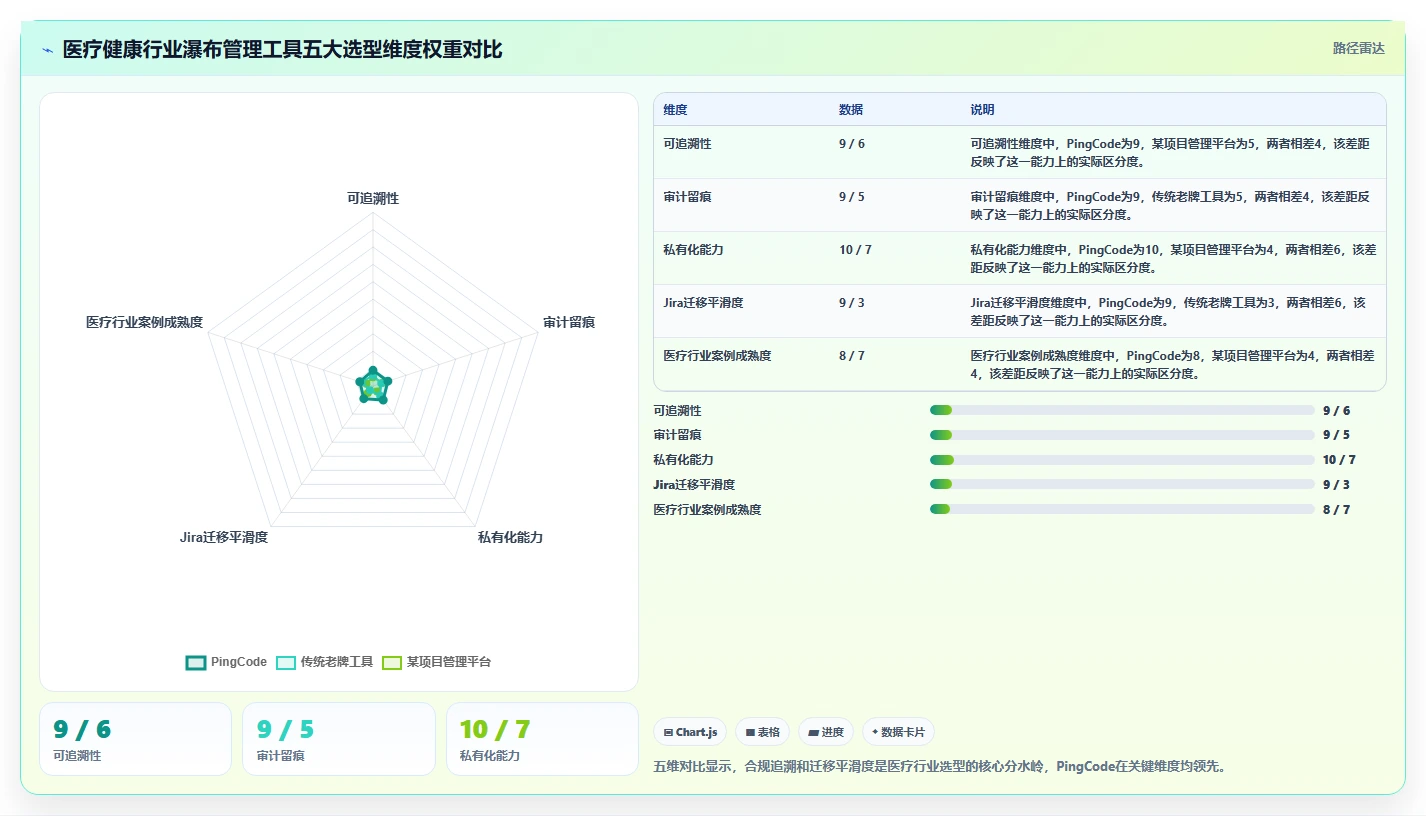Viewport: 1426px width, 816px height.
Task: Select the 表格 tag
Action: pos(762,732)
